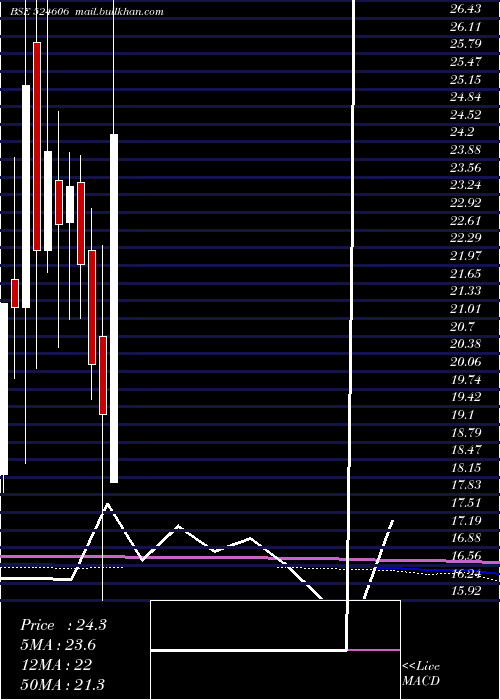The image size is (500, 700).
Task: Click the 19.42 price axis label
Action: [x=465, y=397]
